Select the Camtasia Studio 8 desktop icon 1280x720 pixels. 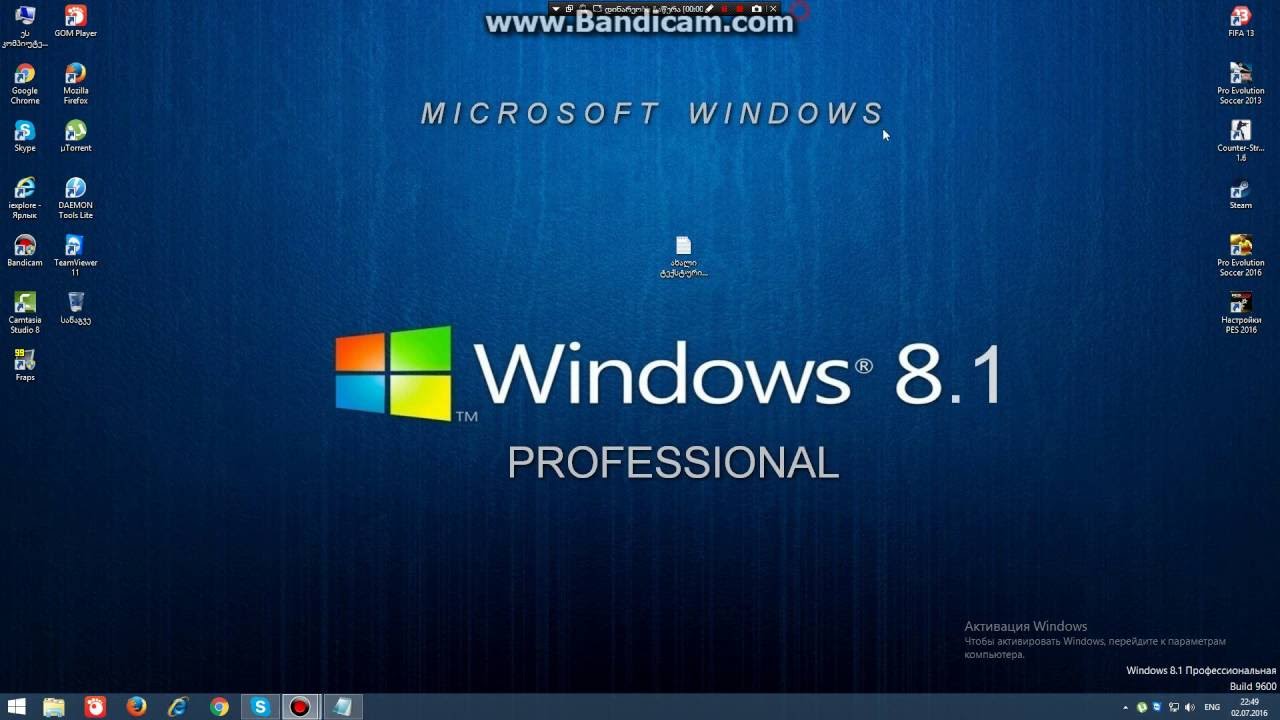25,313
